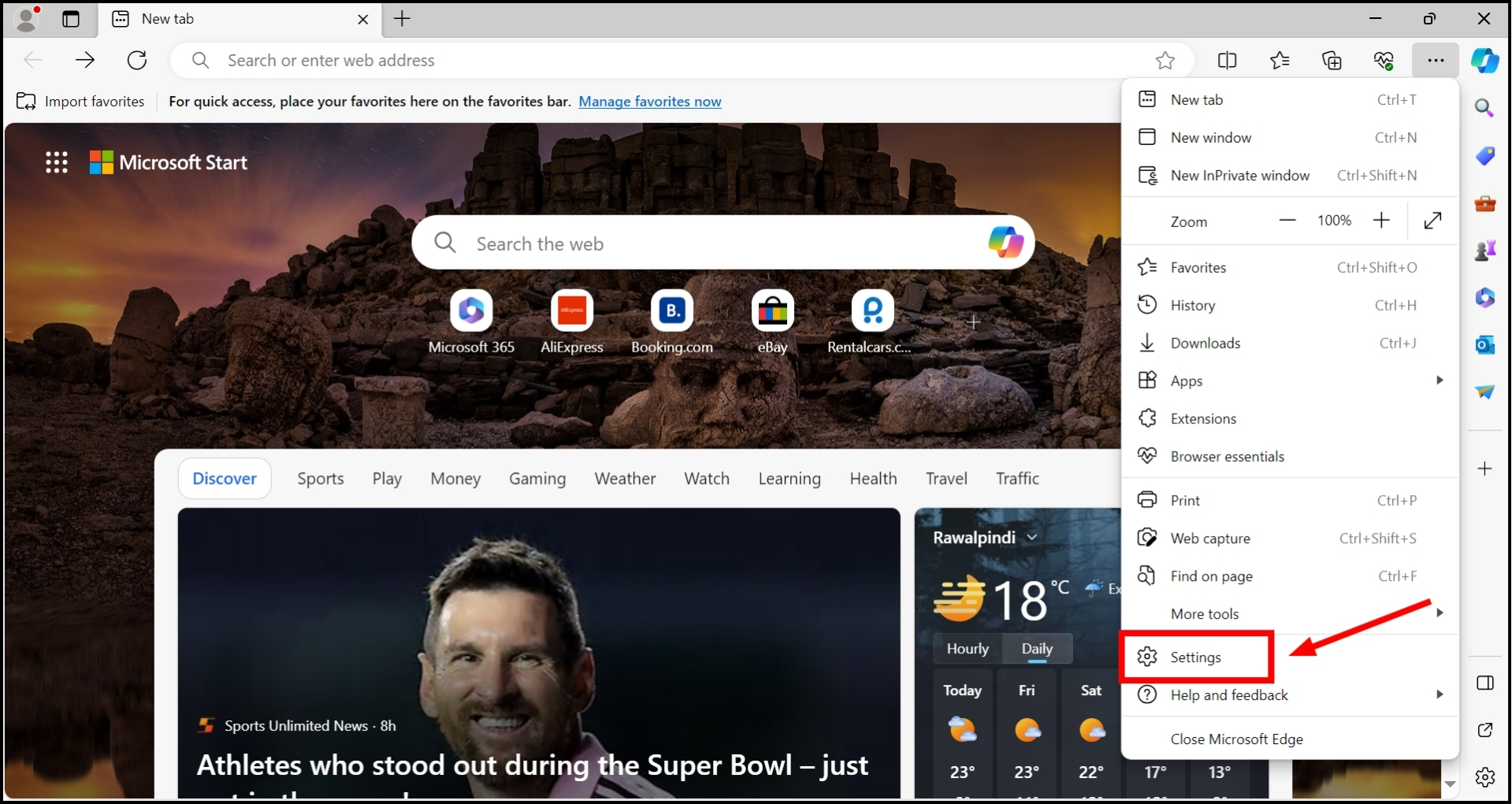
Task: Open Outlook from the right sidebar
Action: 1486,344
